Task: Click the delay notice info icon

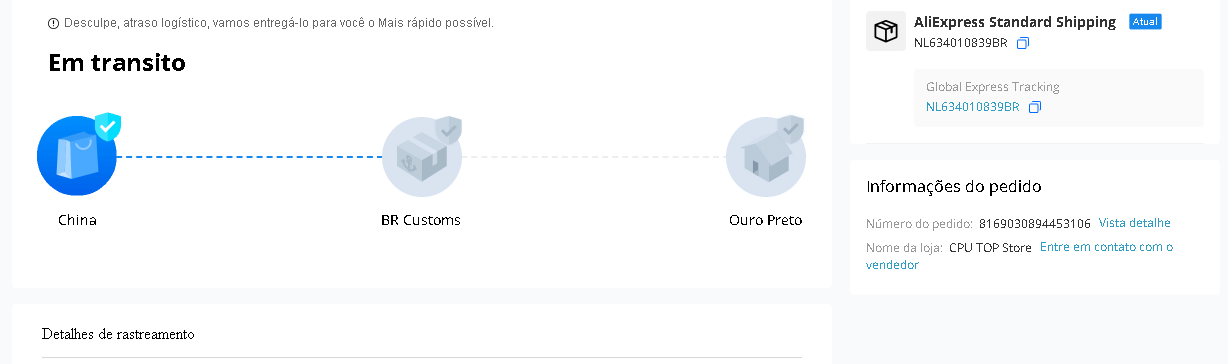Action: [x=53, y=23]
